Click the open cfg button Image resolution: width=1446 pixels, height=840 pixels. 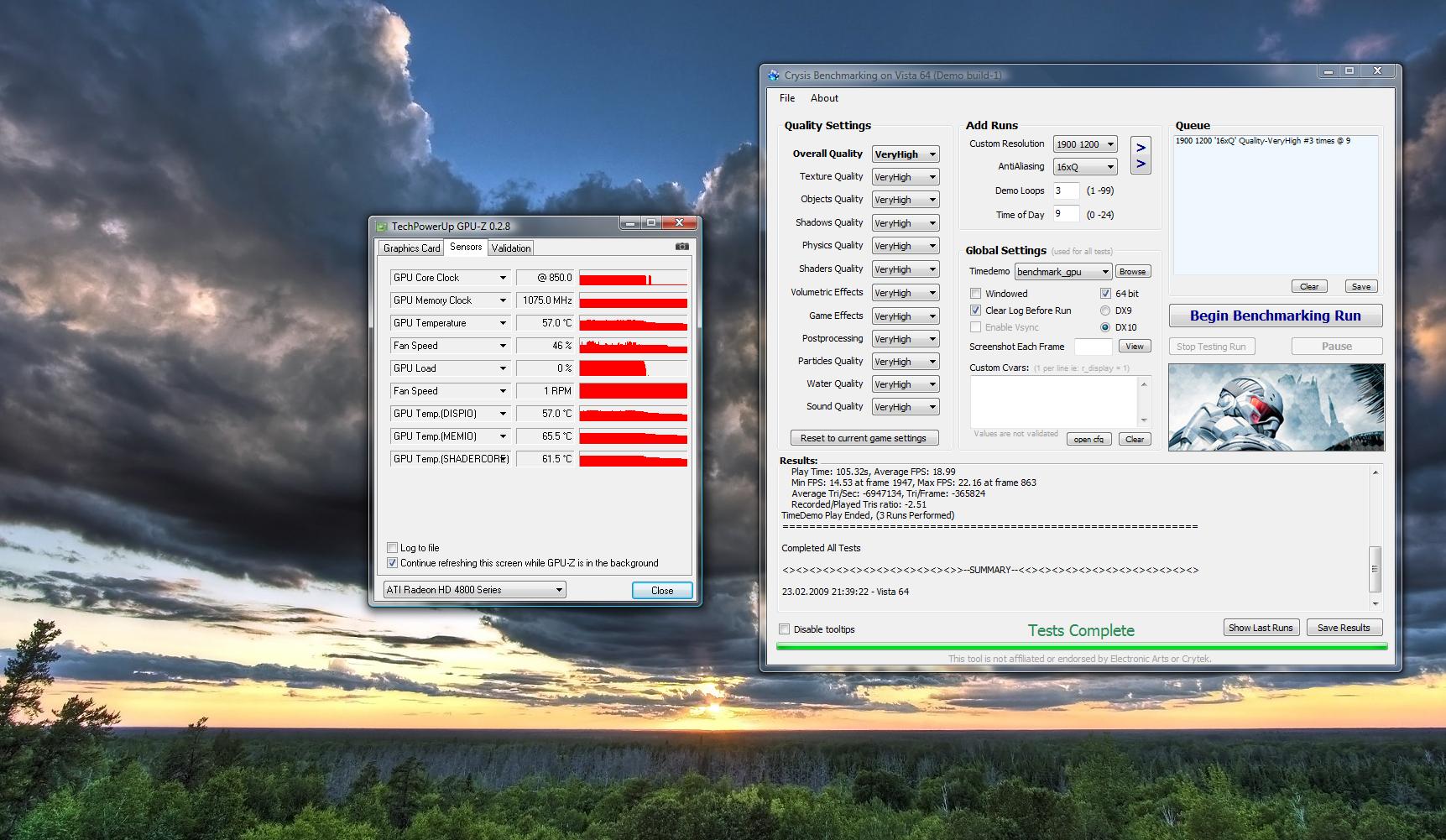coord(1088,439)
